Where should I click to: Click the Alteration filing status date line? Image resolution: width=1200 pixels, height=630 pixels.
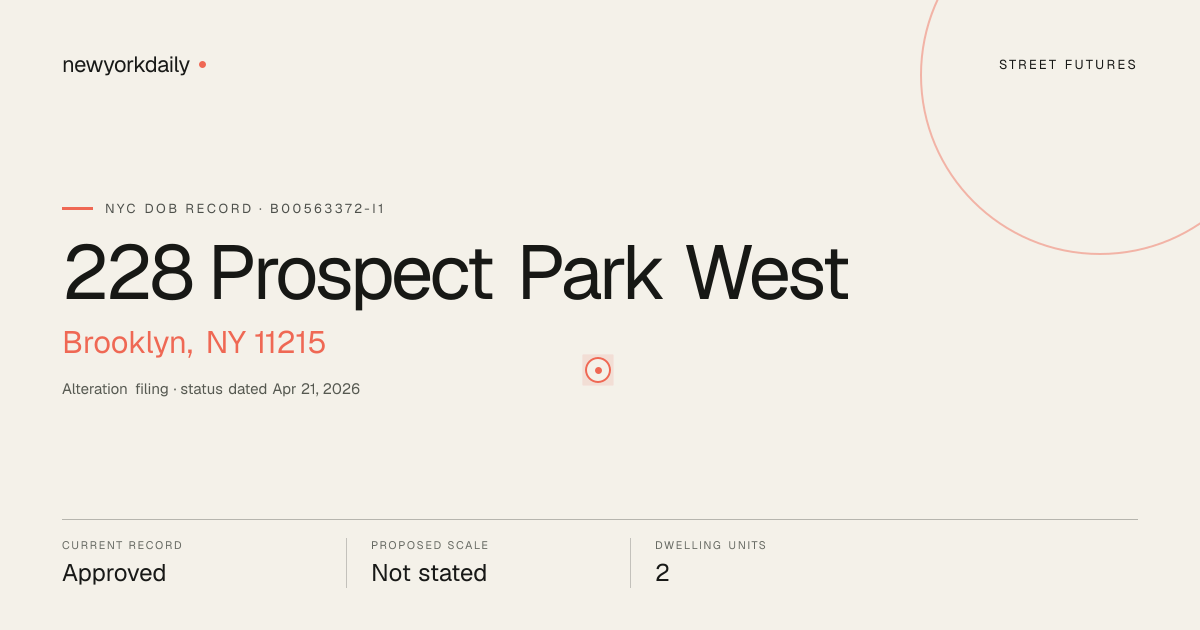[211, 389]
